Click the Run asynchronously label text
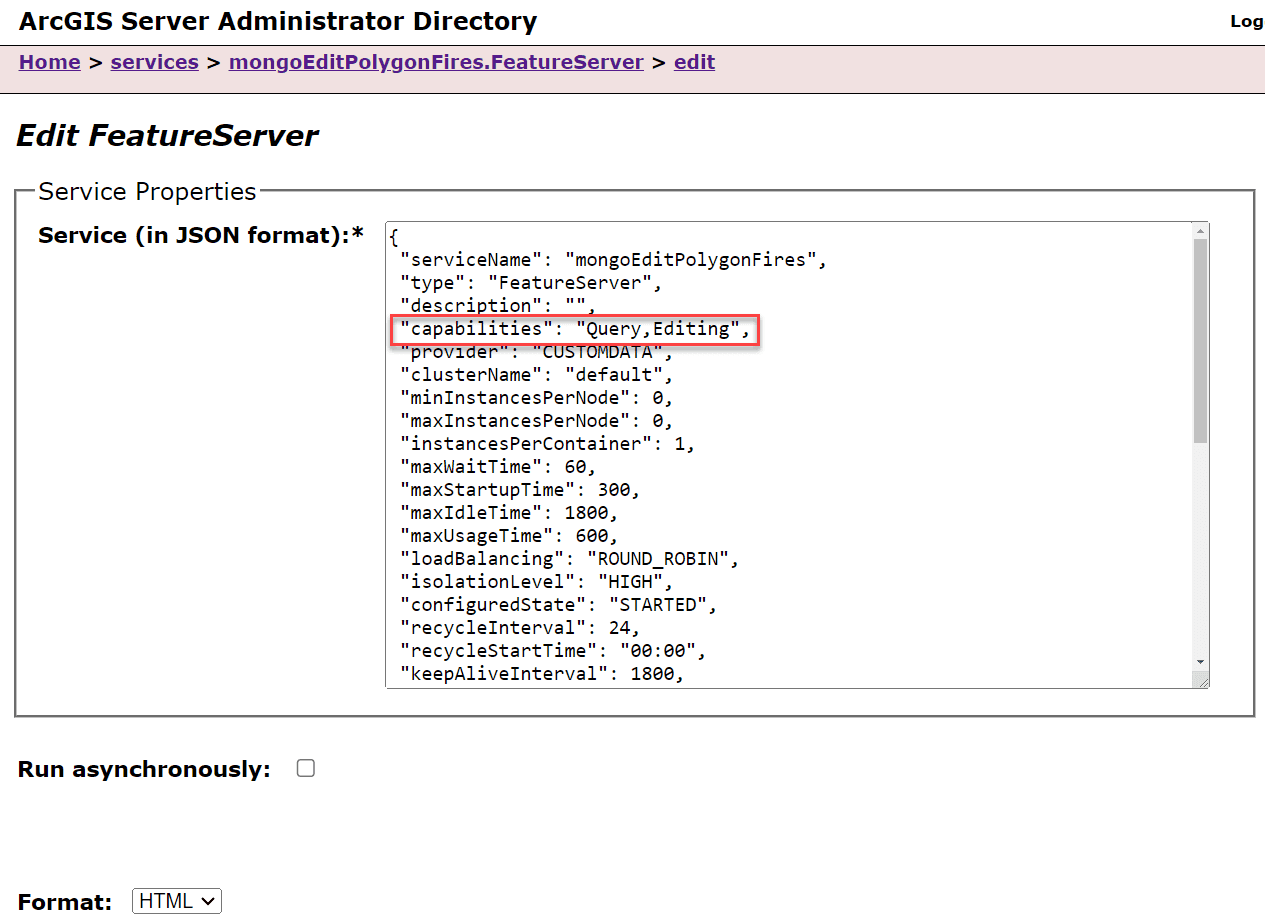Viewport: 1265px width, 923px height. [x=142, y=768]
